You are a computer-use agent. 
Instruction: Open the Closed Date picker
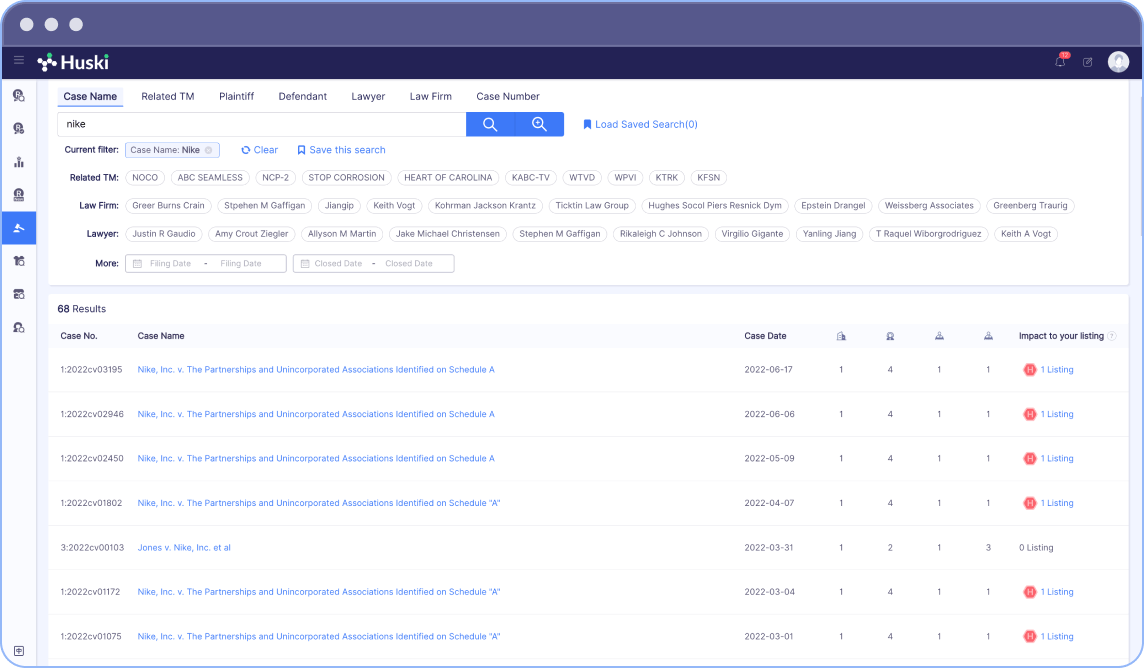373,263
